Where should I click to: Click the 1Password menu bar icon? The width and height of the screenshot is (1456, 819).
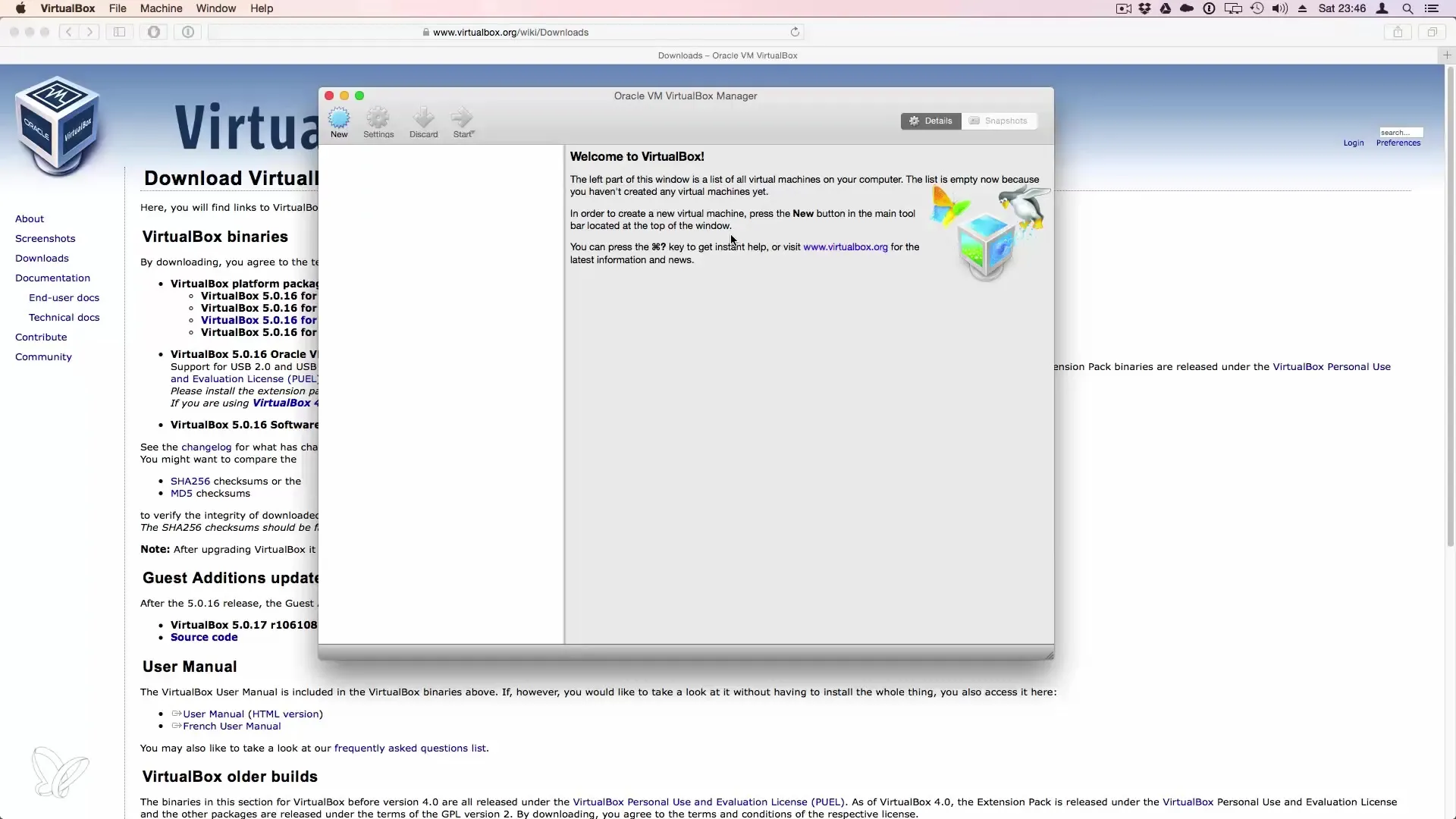1210,8
